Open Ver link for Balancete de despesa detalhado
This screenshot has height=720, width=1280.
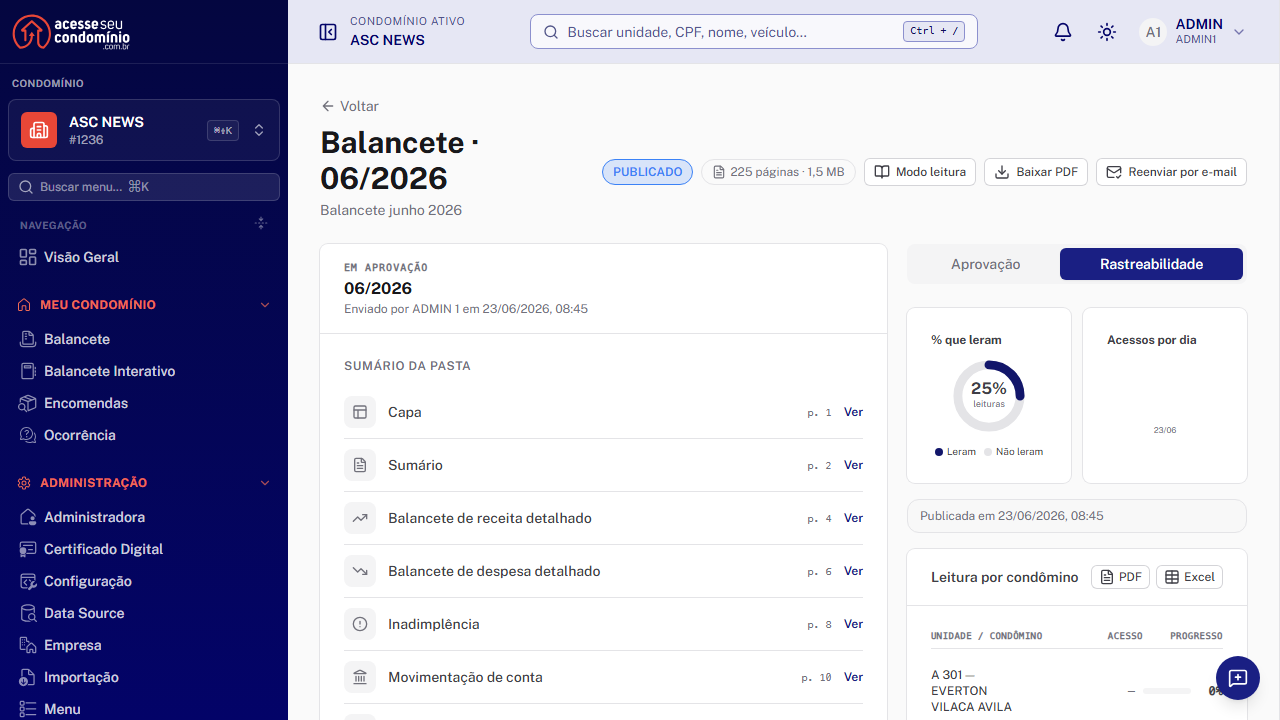[853, 571]
